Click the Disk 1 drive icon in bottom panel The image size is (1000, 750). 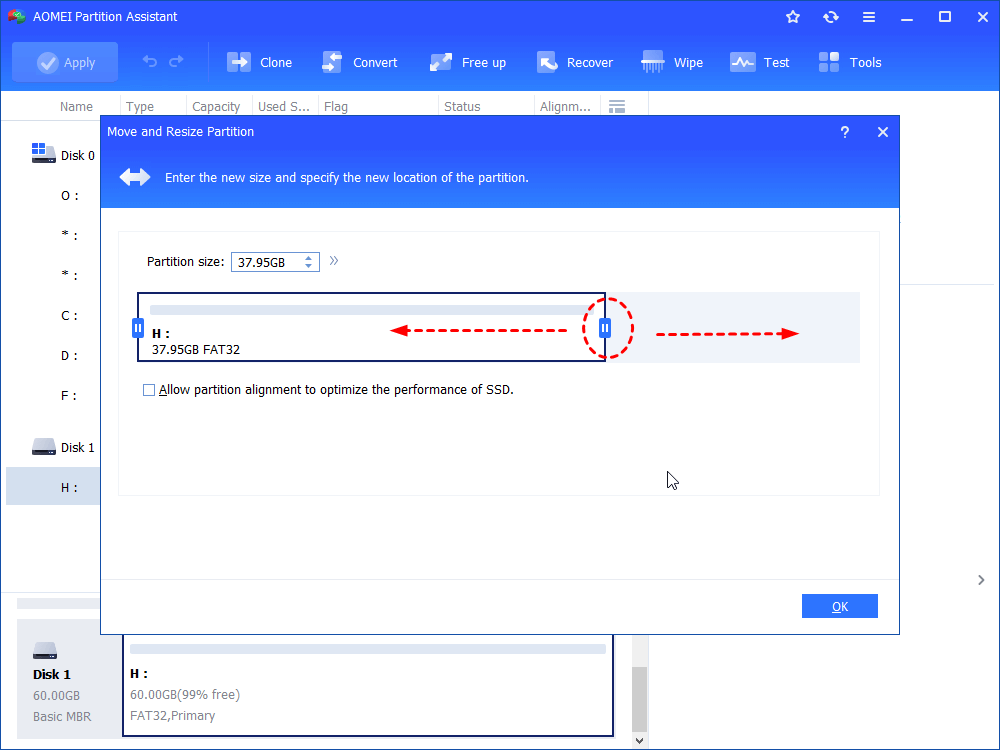pyautogui.click(x=45, y=651)
